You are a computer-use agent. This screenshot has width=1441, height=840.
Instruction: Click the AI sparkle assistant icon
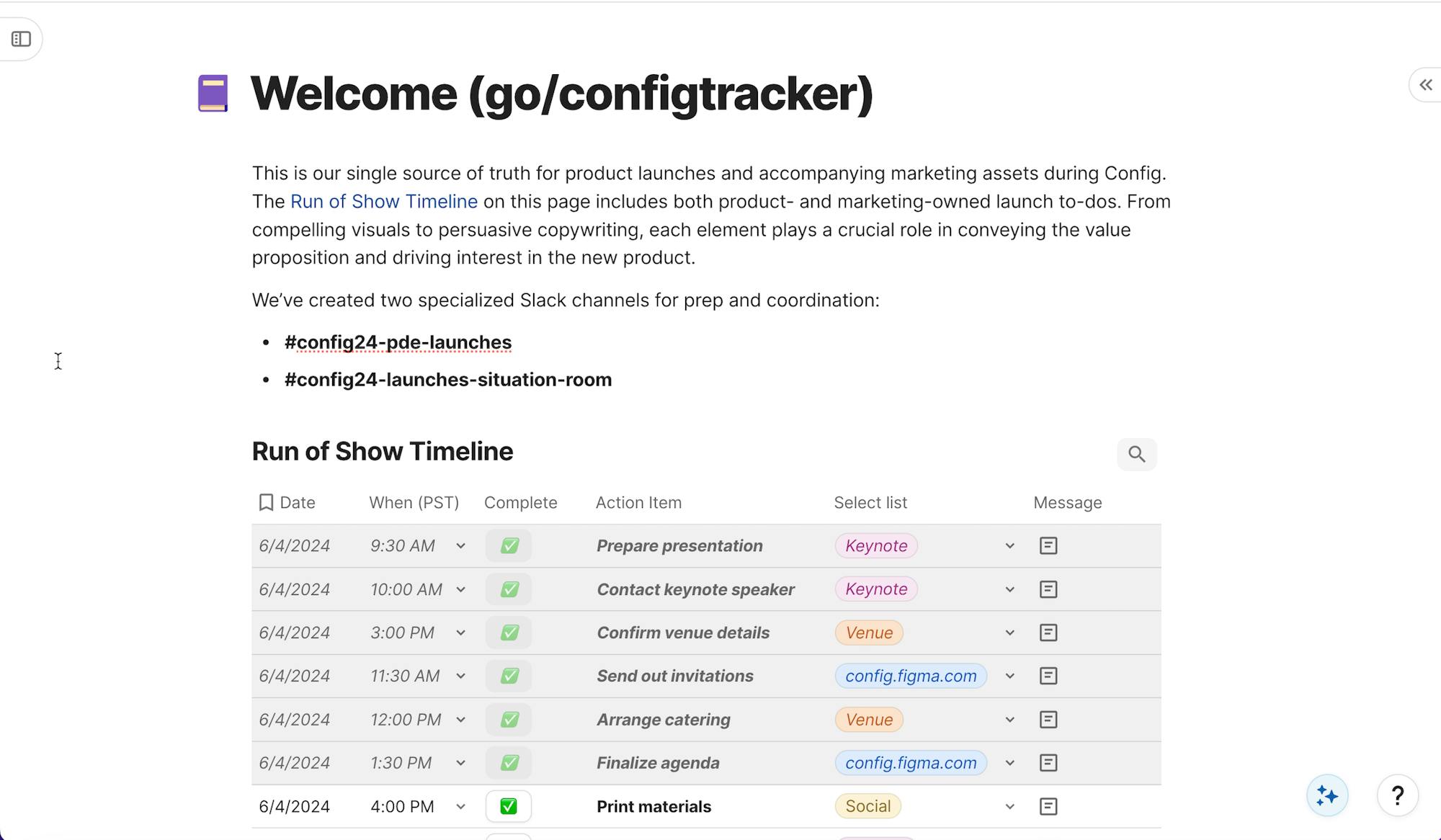(1326, 795)
